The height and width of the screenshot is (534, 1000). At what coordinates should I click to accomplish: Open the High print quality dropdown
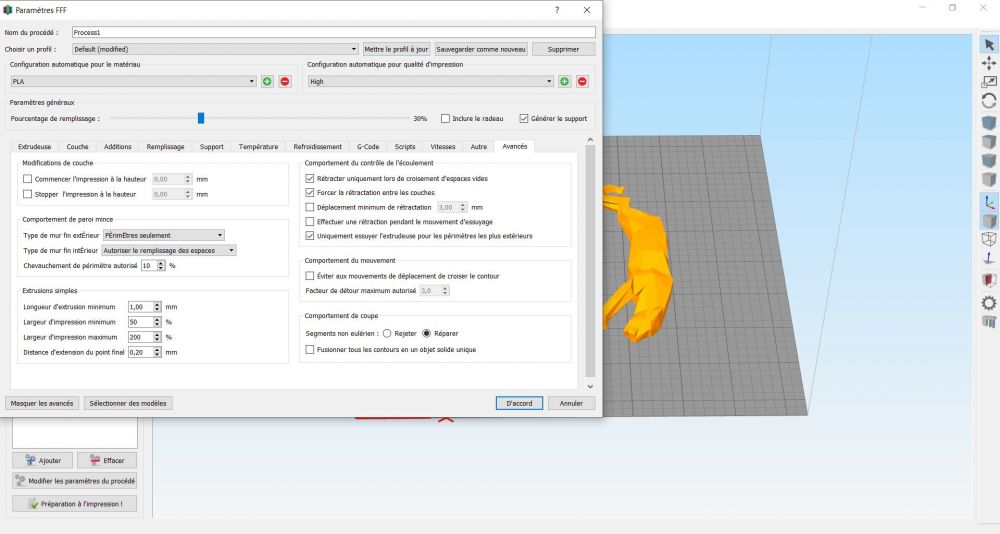(x=430, y=82)
